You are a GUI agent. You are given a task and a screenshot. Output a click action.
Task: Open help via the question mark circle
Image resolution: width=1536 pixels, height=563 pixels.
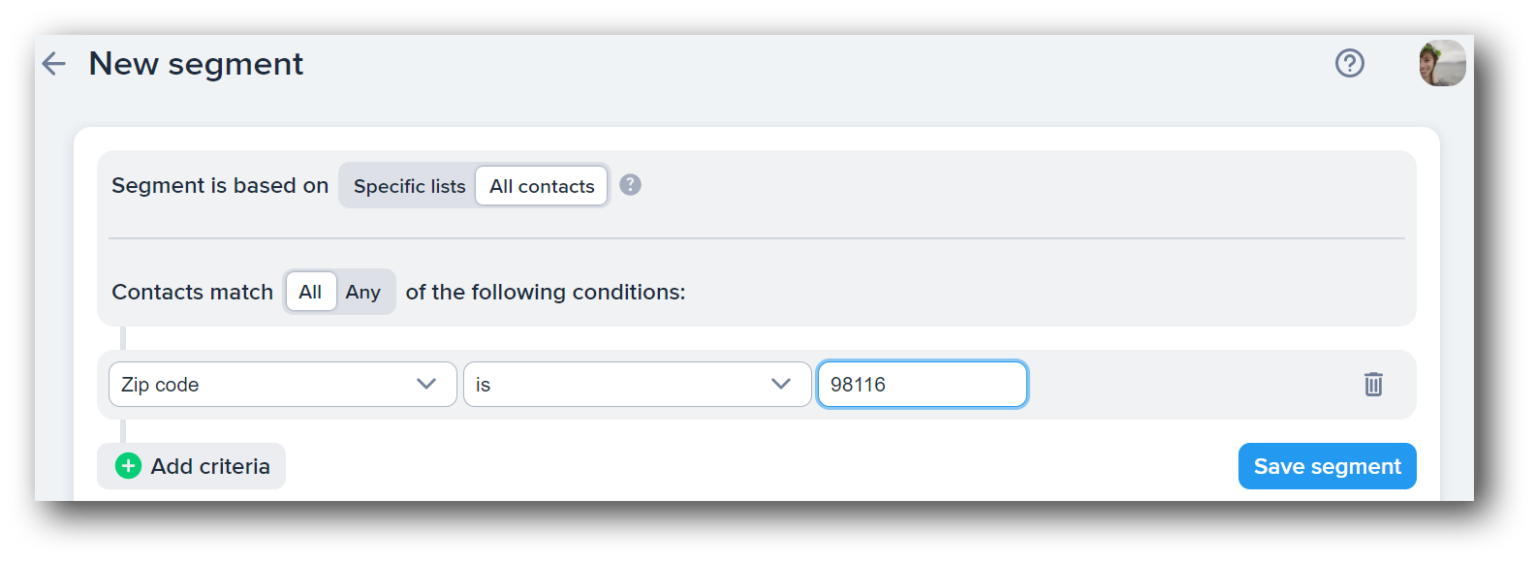pyautogui.click(x=1349, y=63)
